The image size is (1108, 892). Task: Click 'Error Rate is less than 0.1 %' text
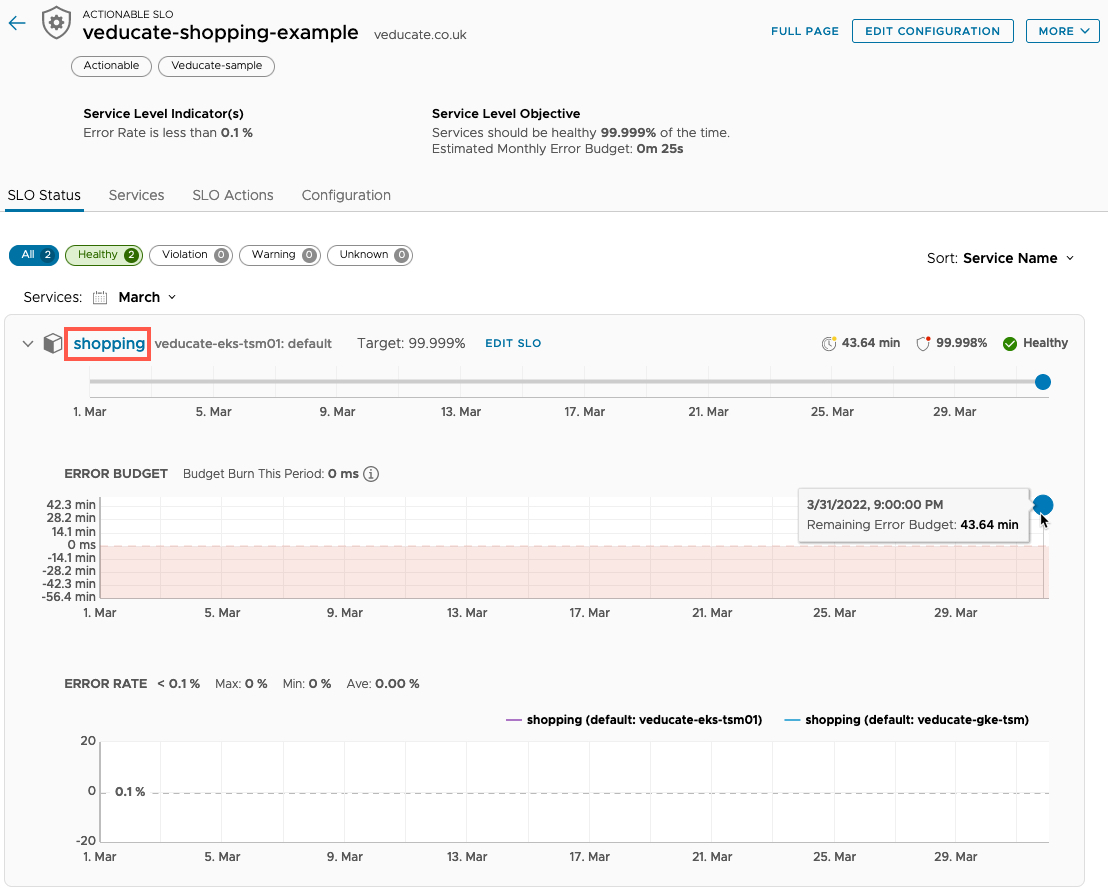(168, 133)
